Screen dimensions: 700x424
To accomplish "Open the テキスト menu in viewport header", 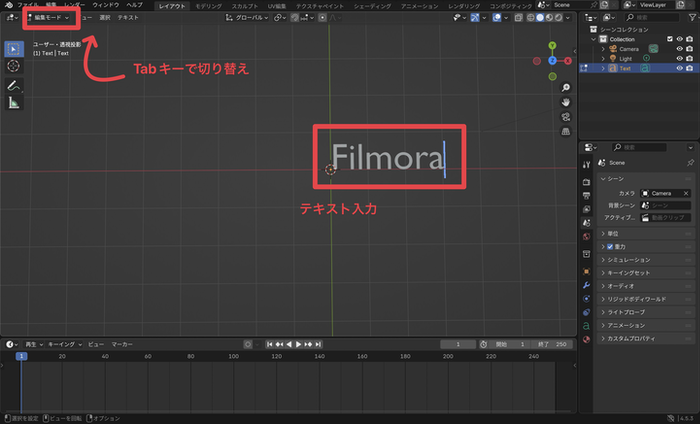I will [x=128, y=18].
